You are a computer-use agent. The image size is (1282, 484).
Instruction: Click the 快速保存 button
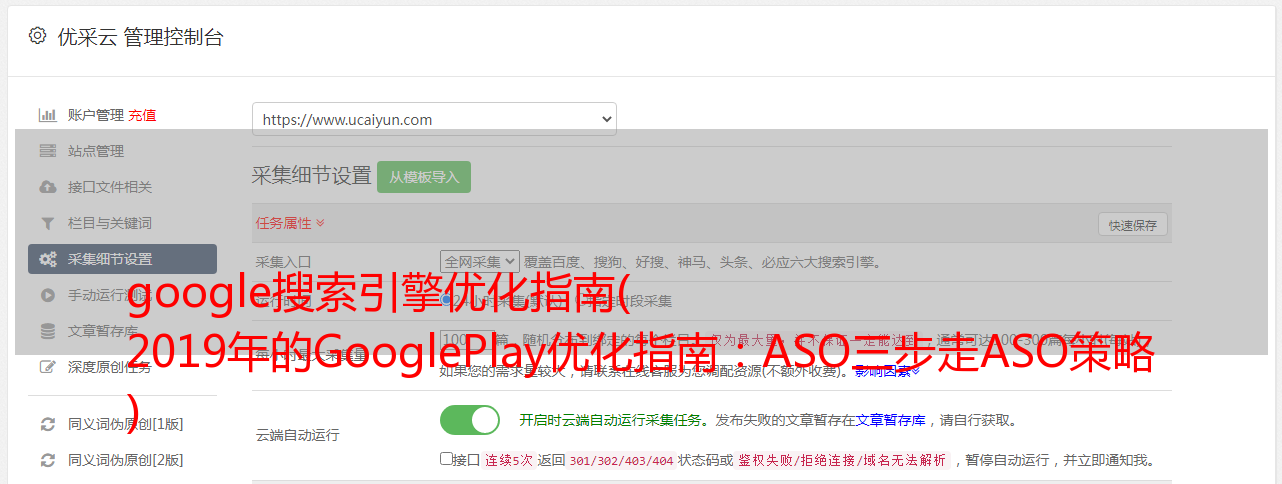click(x=1133, y=225)
